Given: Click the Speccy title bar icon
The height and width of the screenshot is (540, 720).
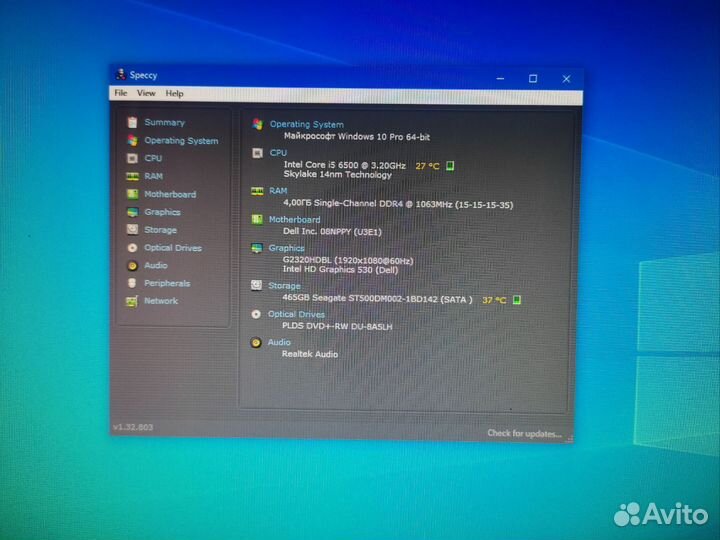Looking at the screenshot, I should click(121, 74).
